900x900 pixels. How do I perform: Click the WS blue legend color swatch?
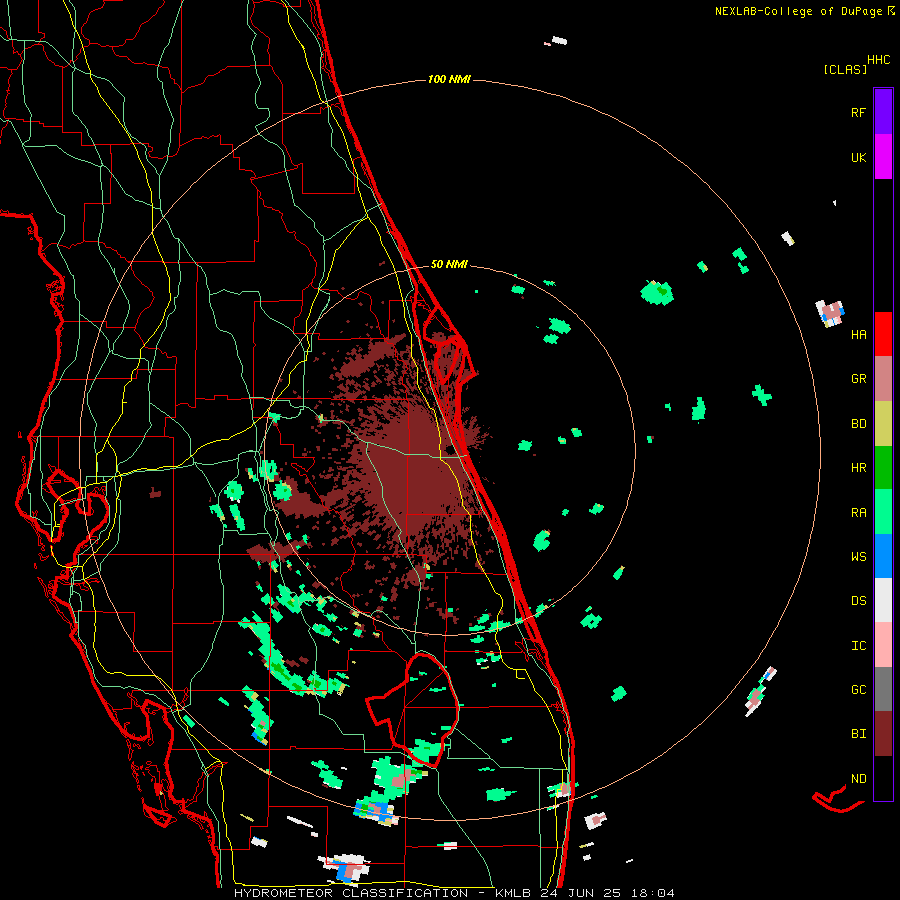tap(883, 556)
